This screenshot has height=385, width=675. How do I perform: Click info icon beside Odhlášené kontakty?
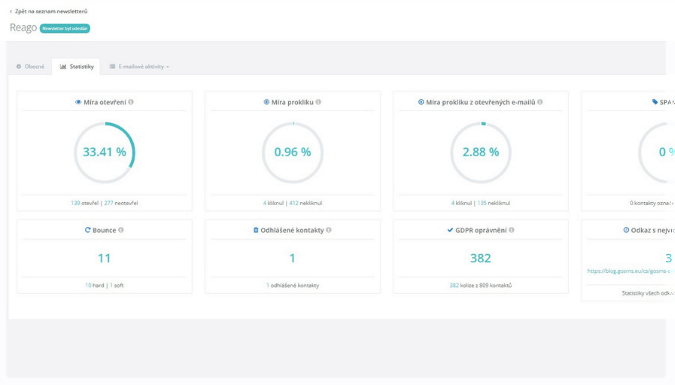tap(329, 230)
